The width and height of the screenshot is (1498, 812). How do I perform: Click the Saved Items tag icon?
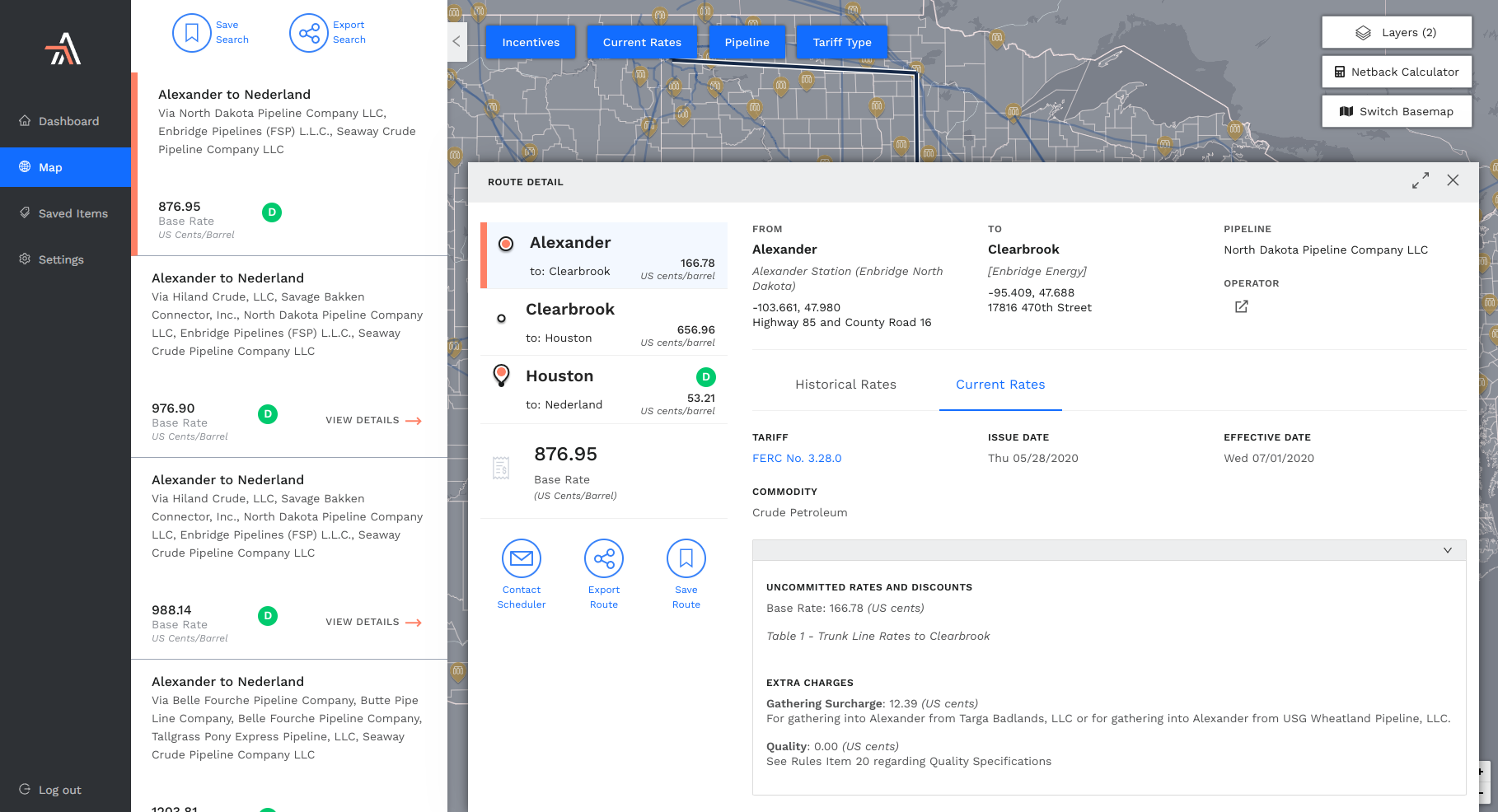(25, 212)
